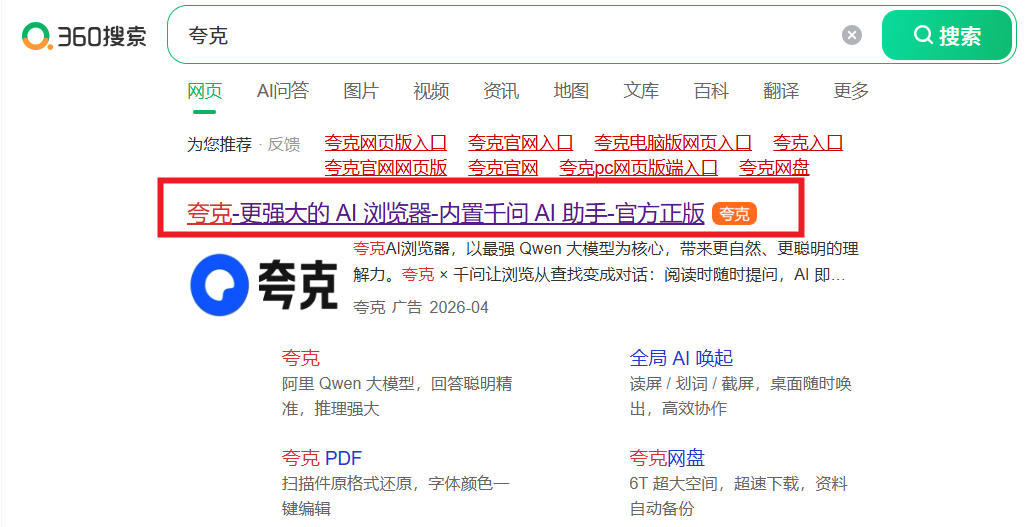Open the 夸克 PDF sublink
The image size is (1027, 527).
click(321, 458)
